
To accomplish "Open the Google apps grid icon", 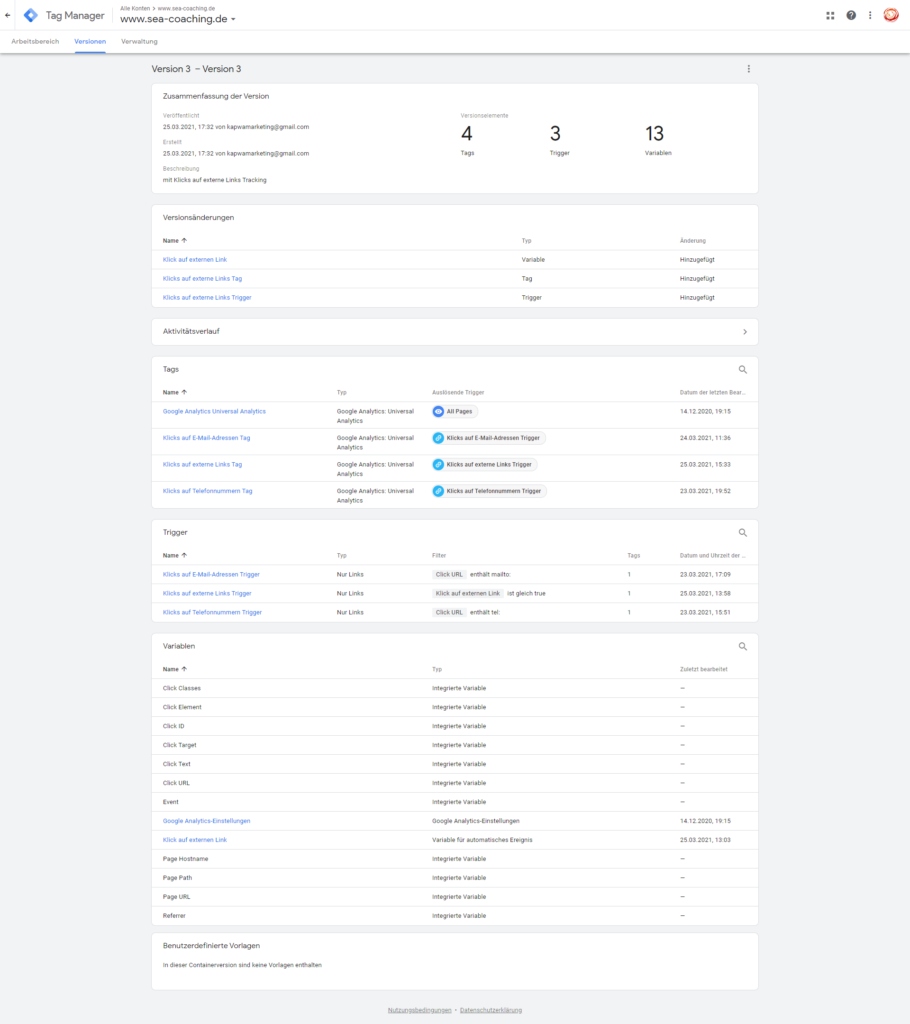I will click(x=830, y=15).
